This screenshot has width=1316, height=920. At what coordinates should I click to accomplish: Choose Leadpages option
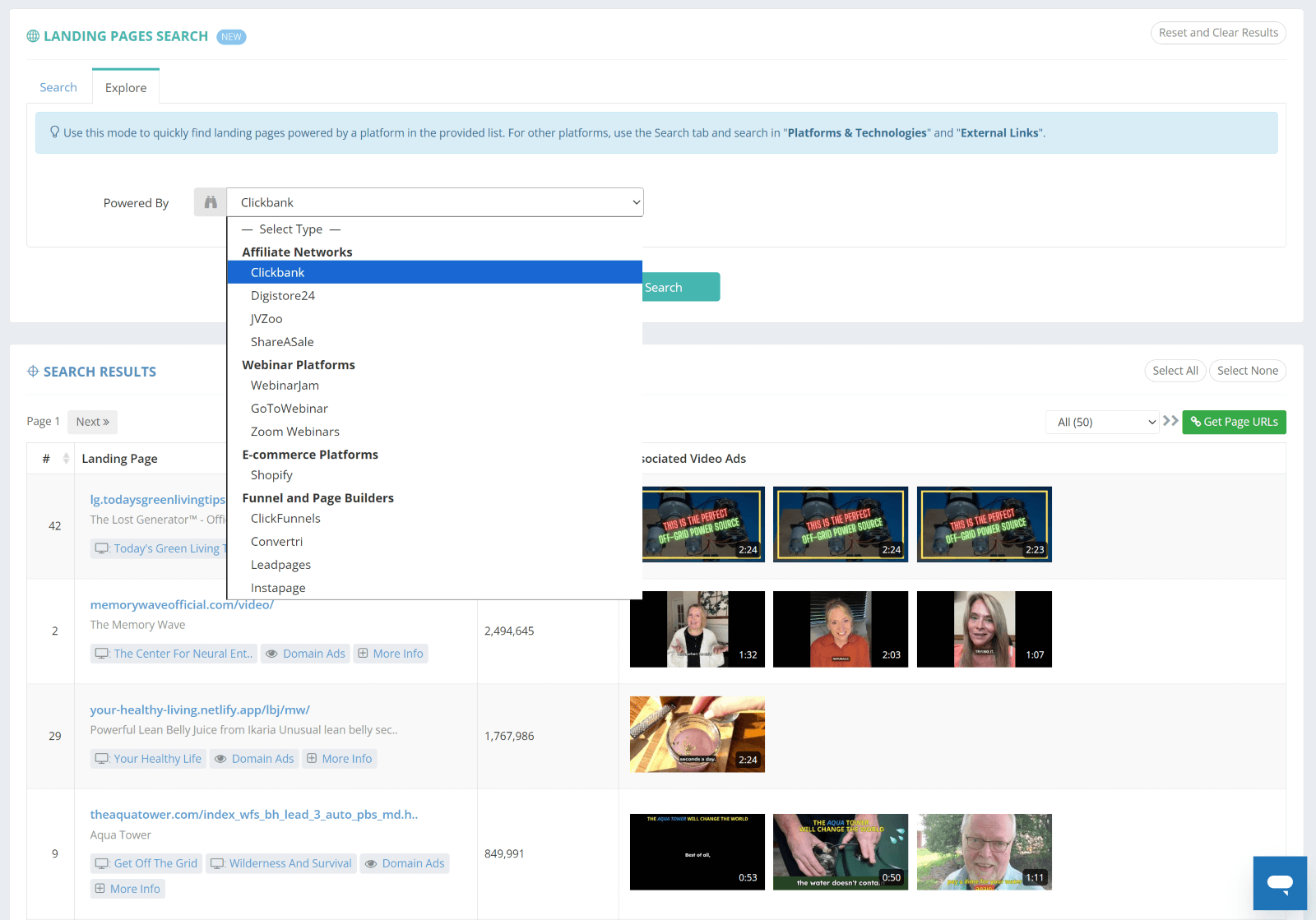click(434, 564)
